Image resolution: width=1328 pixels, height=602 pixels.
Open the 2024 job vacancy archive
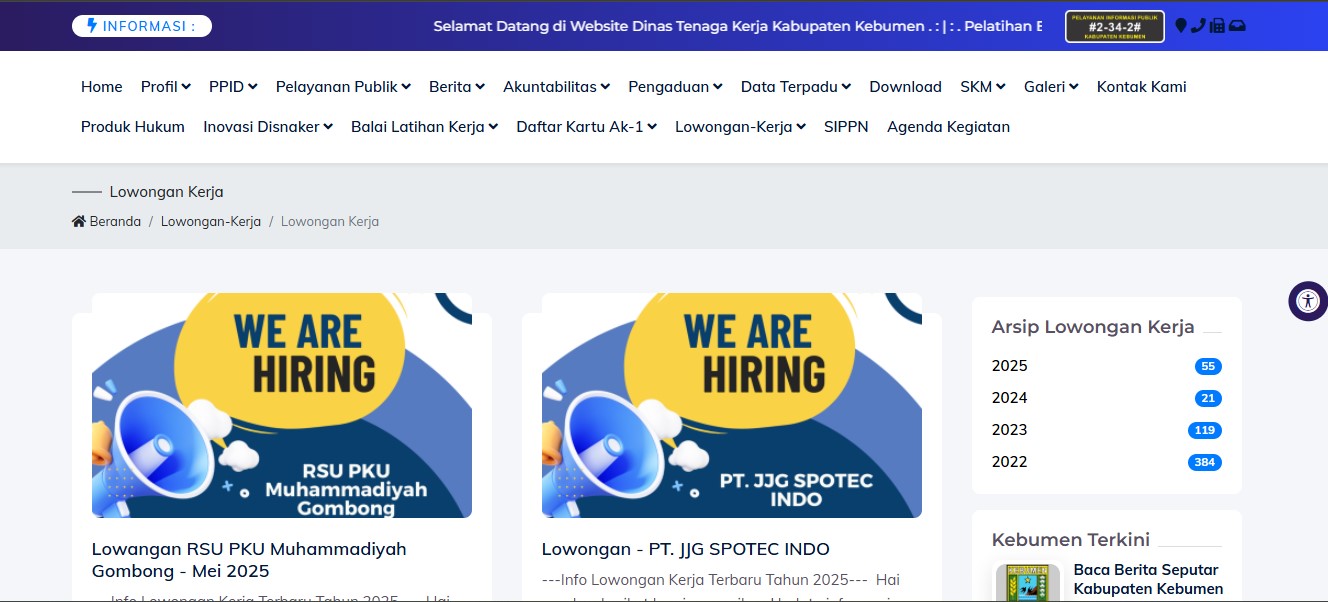[1009, 398]
